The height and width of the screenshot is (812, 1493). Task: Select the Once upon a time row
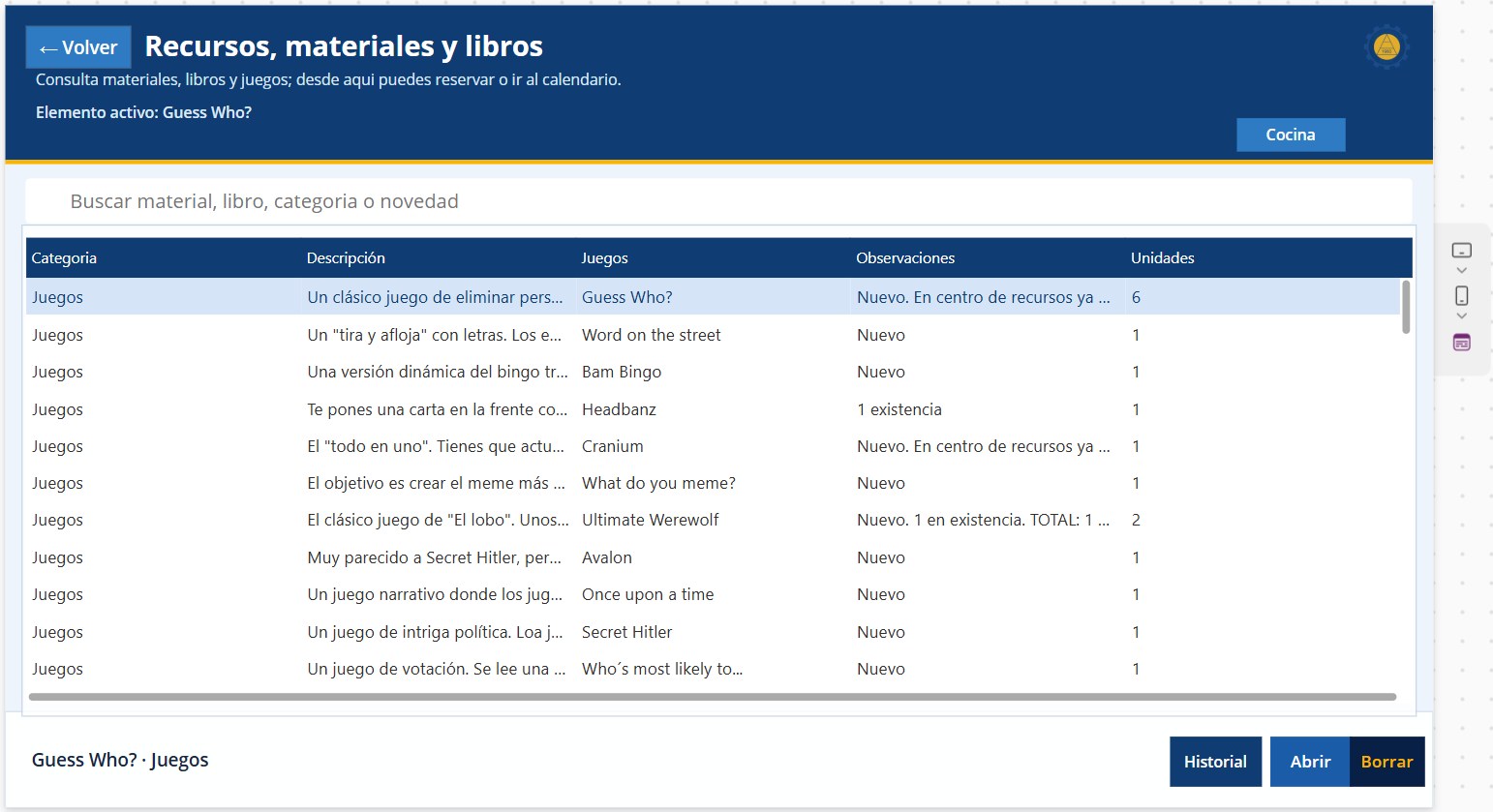[713, 594]
